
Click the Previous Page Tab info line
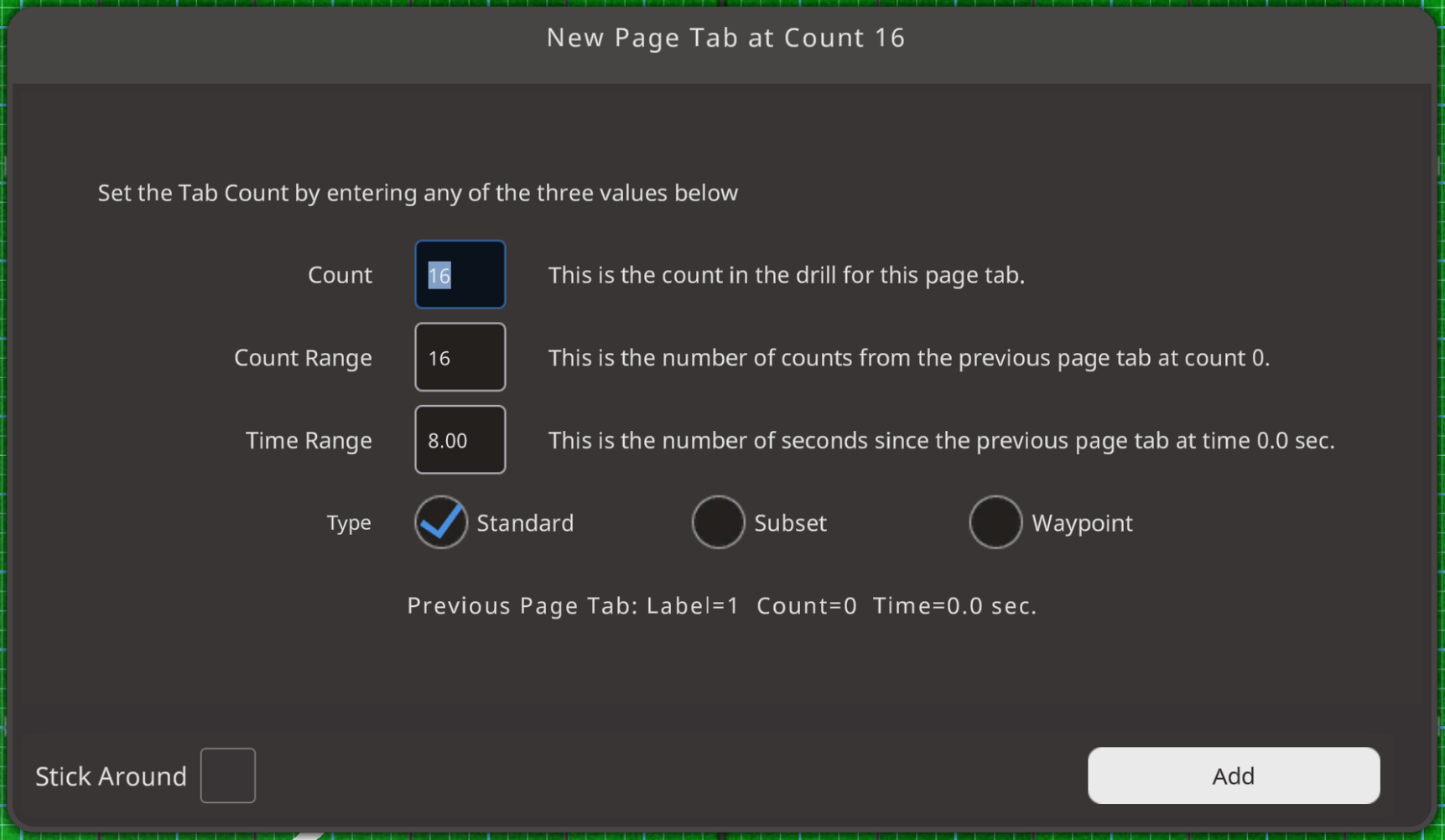click(x=722, y=605)
